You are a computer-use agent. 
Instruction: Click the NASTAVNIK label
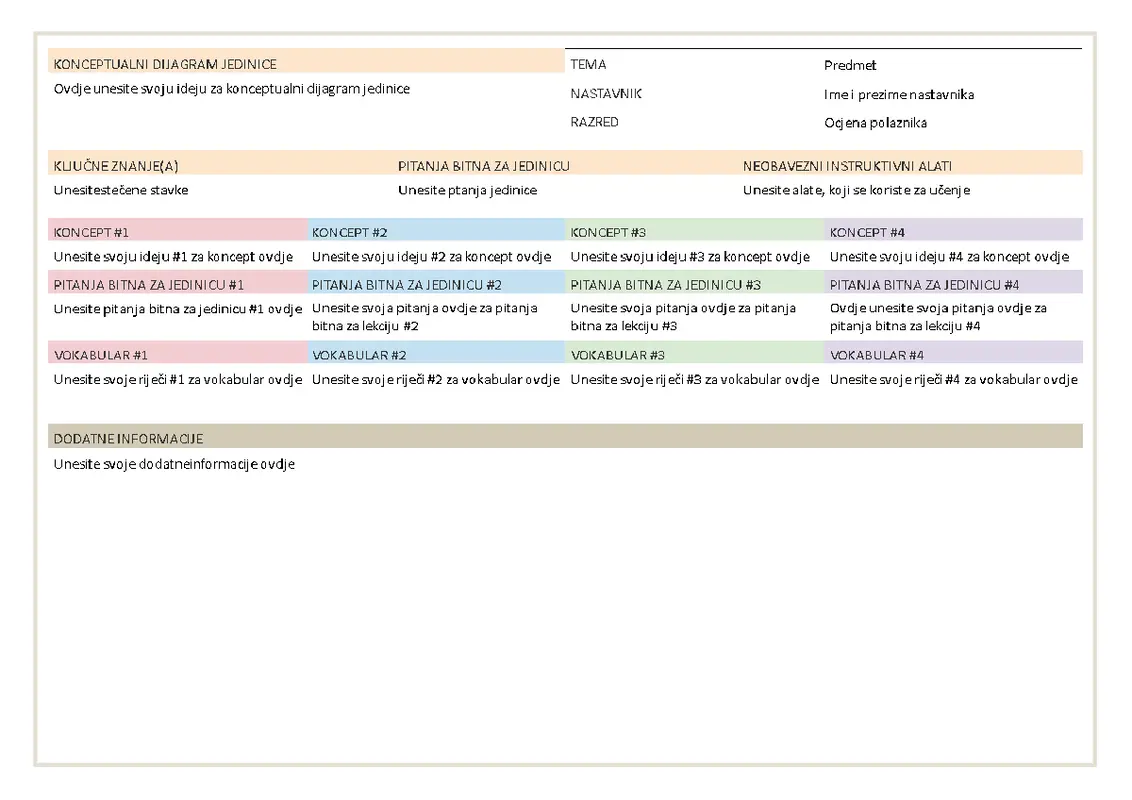tap(606, 94)
